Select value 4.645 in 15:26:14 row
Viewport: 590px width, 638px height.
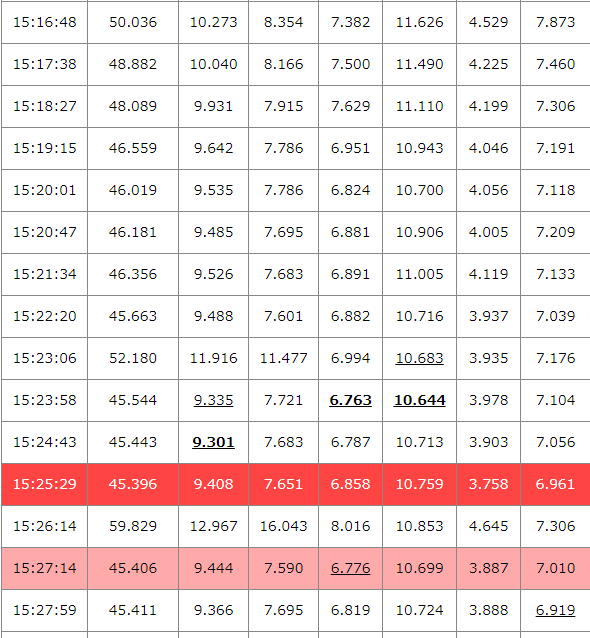pyautogui.click(x=488, y=526)
